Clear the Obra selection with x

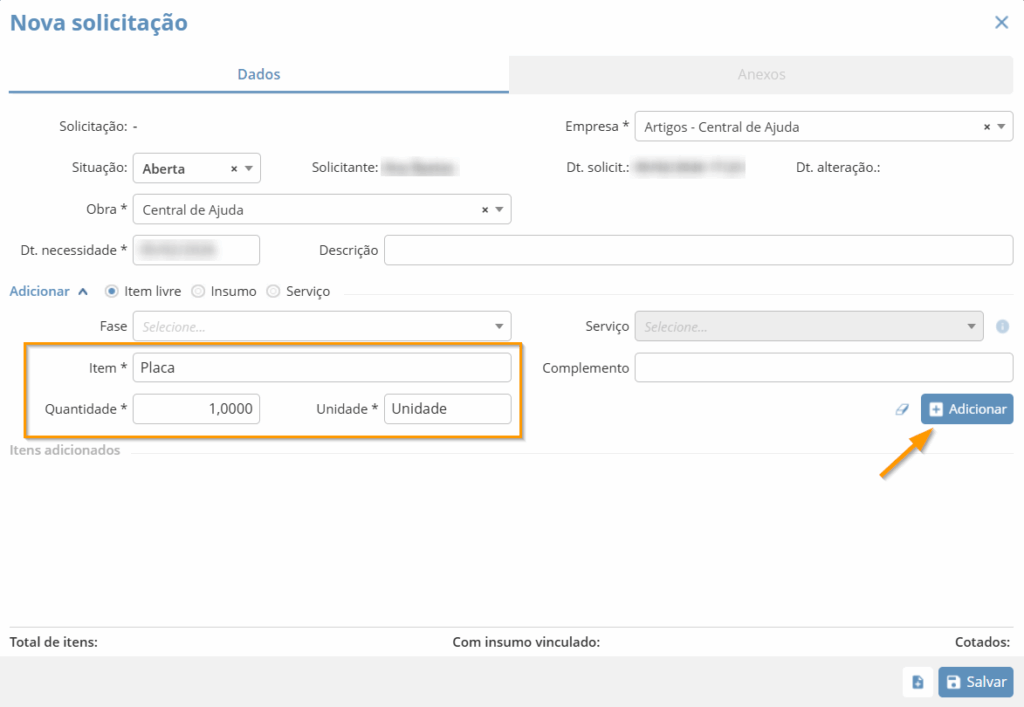(x=485, y=210)
